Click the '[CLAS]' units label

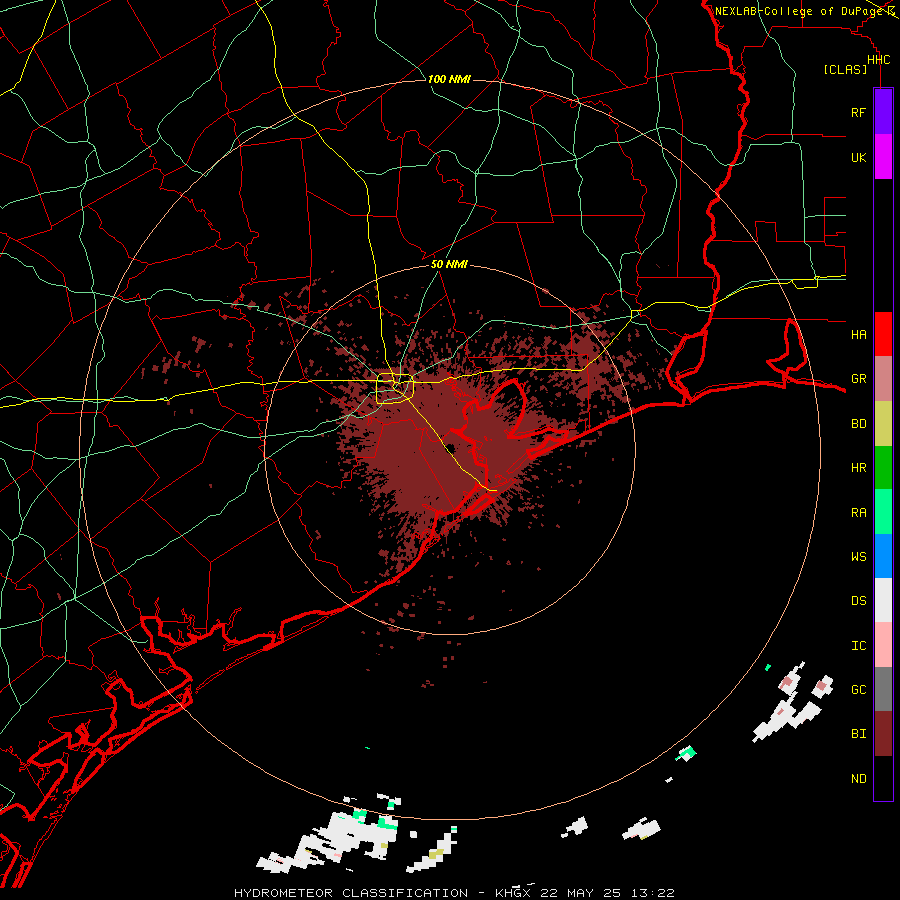tap(845, 69)
